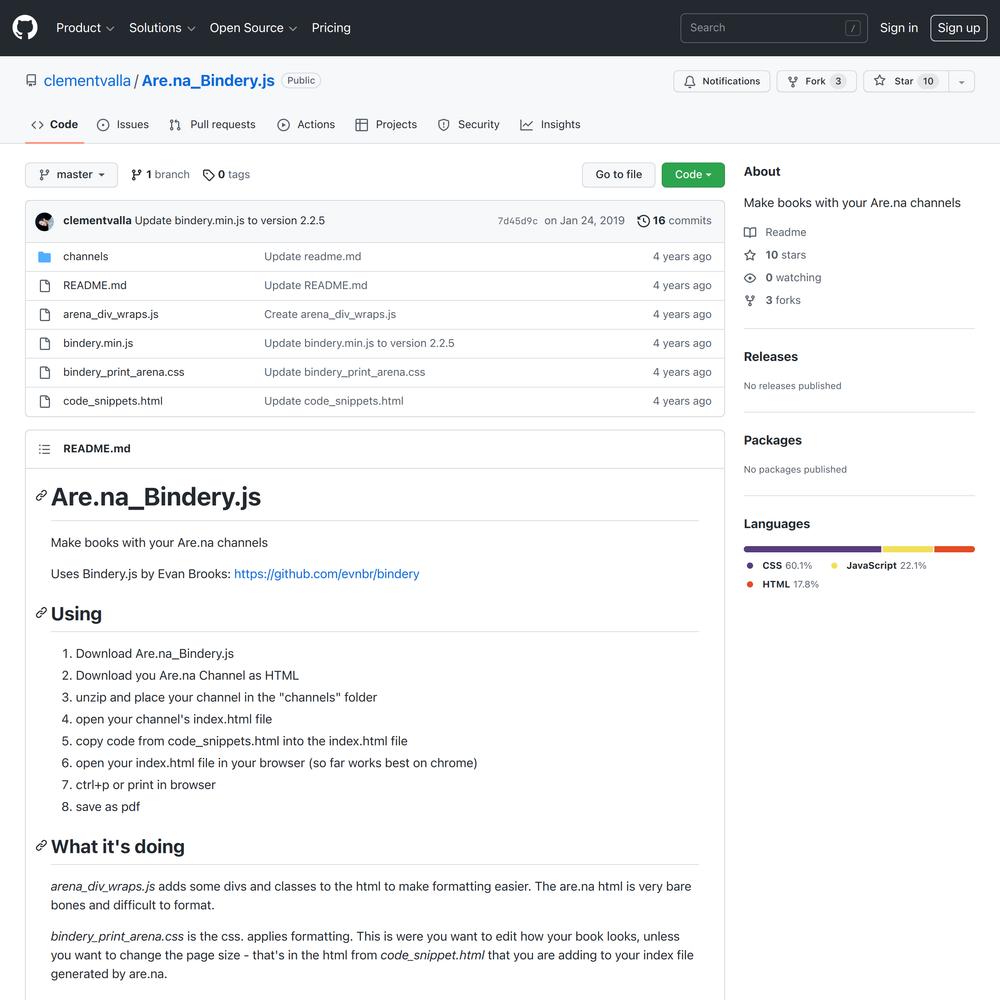Switch to the Pull requests tab

coord(212,125)
